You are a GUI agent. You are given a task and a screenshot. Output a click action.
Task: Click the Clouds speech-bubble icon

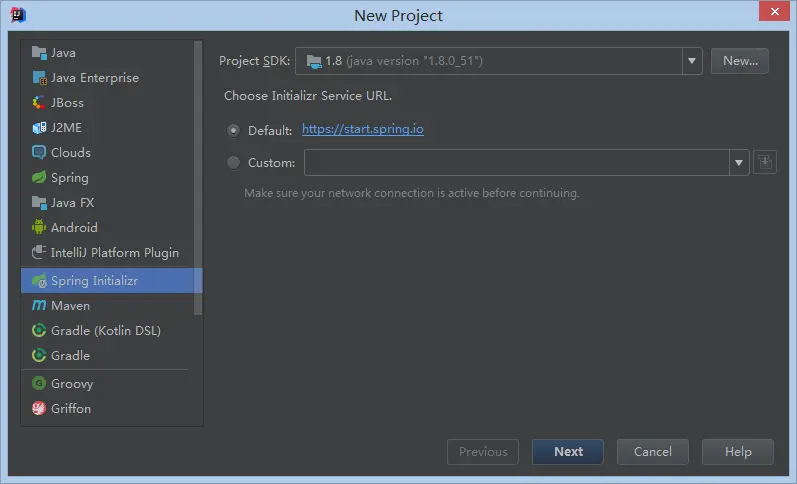(39, 152)
